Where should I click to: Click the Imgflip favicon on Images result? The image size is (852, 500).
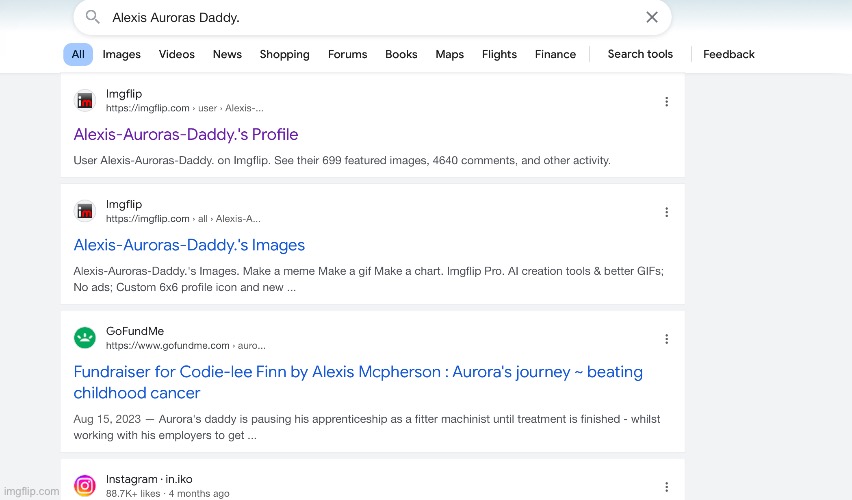(x=85, y=211)
